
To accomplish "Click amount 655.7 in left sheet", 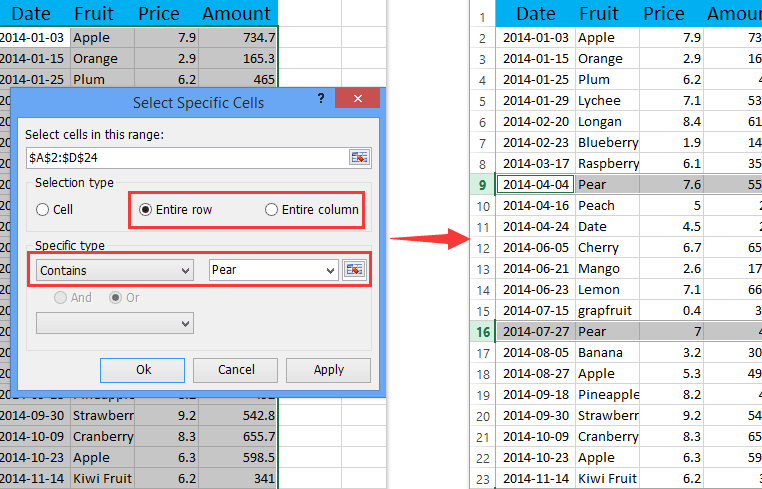I will (x=238, y=437).
